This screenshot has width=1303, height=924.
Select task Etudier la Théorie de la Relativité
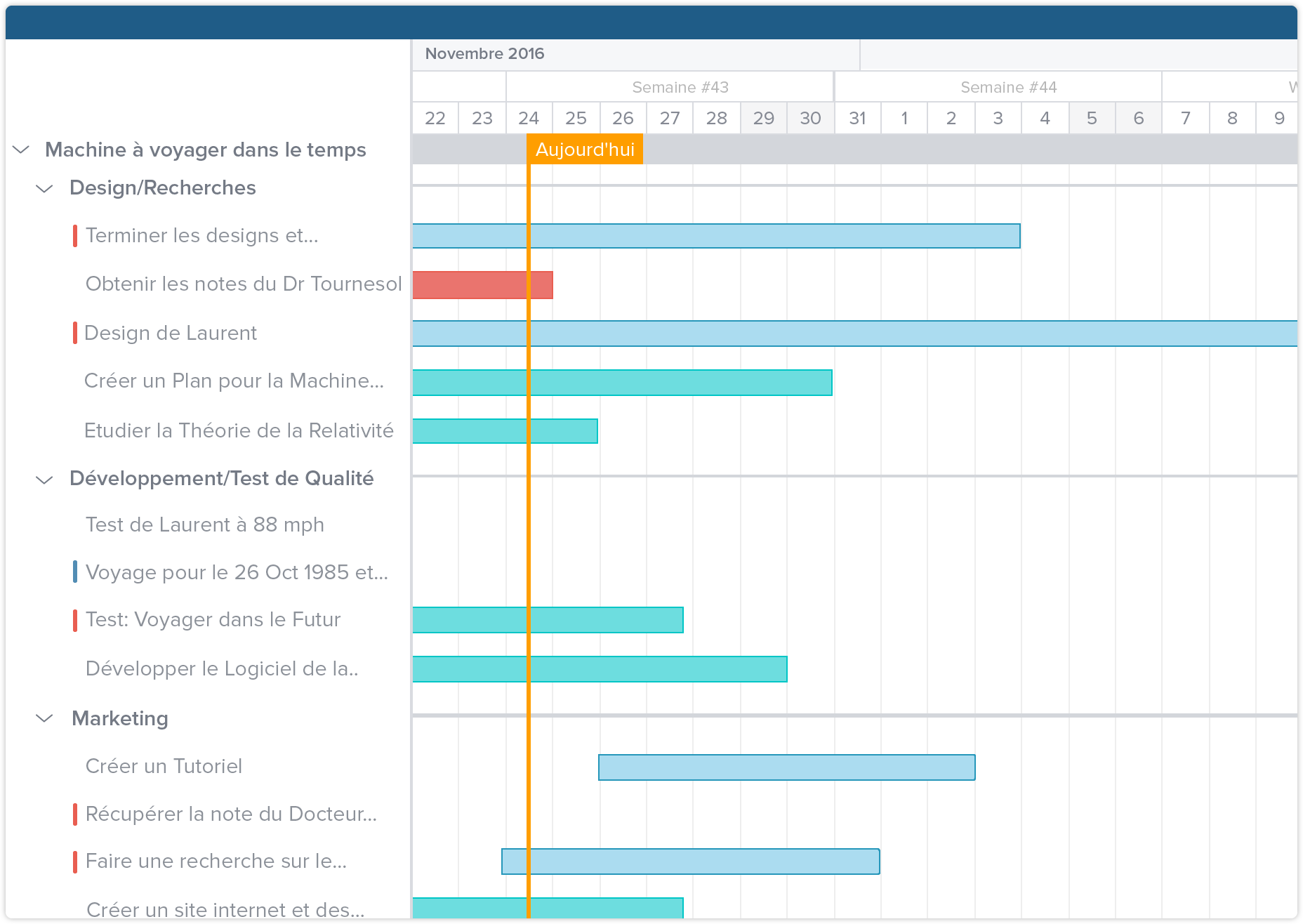239,430
